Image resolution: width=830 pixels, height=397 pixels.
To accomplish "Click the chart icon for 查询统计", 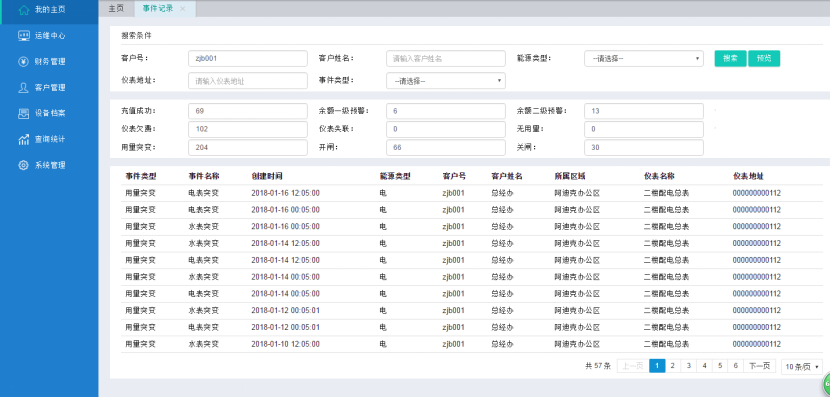I will (23, 139).
